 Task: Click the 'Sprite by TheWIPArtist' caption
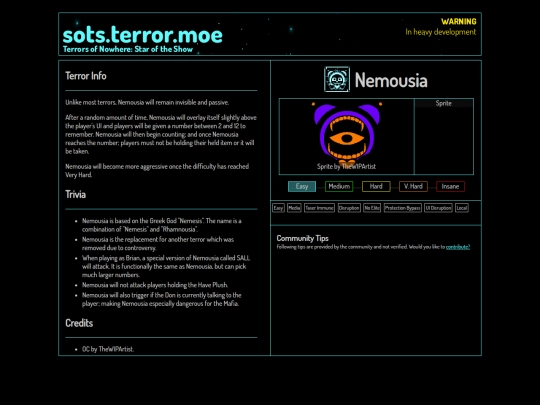click(x=346, y=166)
